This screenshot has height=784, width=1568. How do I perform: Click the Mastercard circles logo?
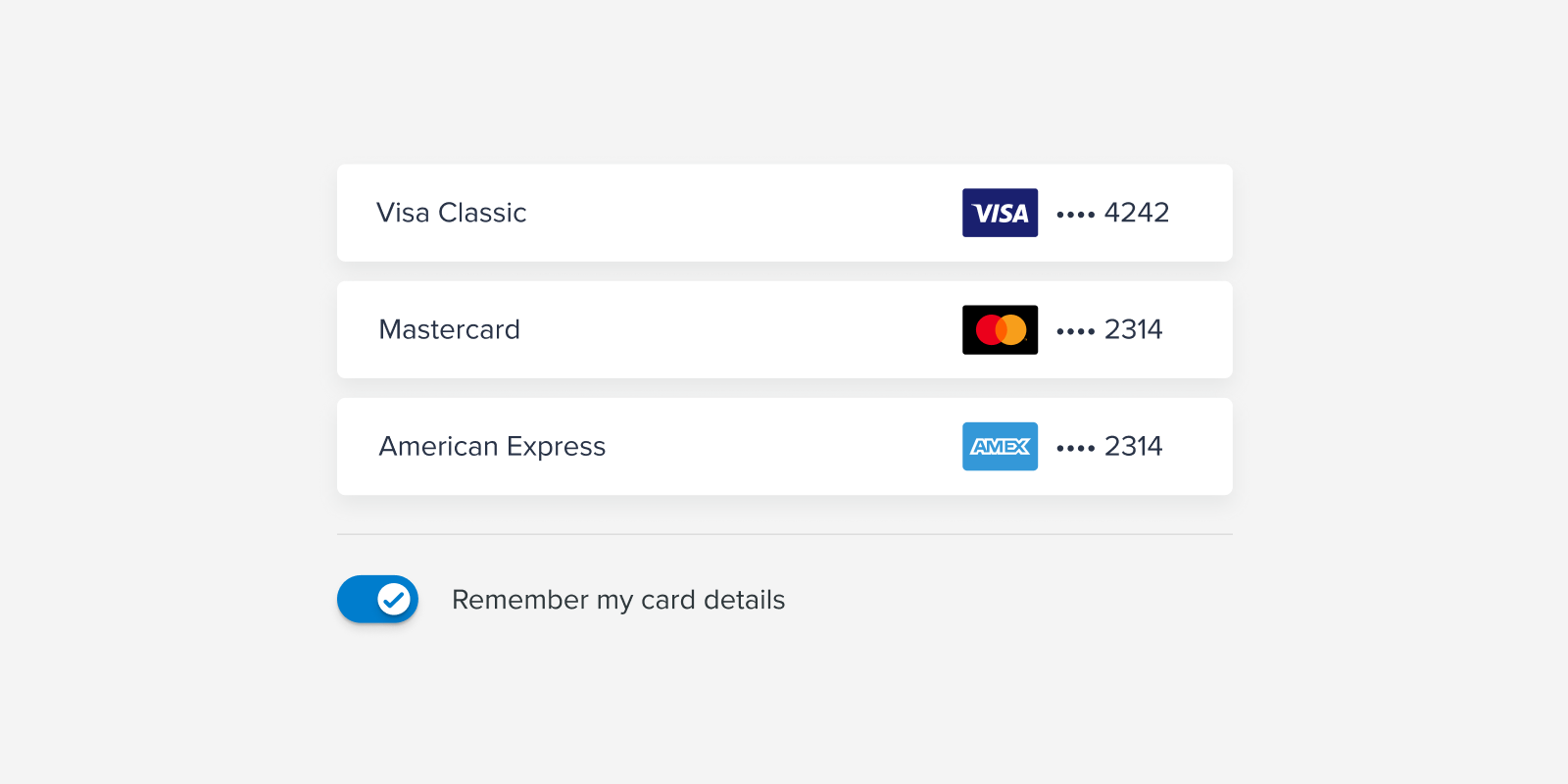[x=1000, y=329]
